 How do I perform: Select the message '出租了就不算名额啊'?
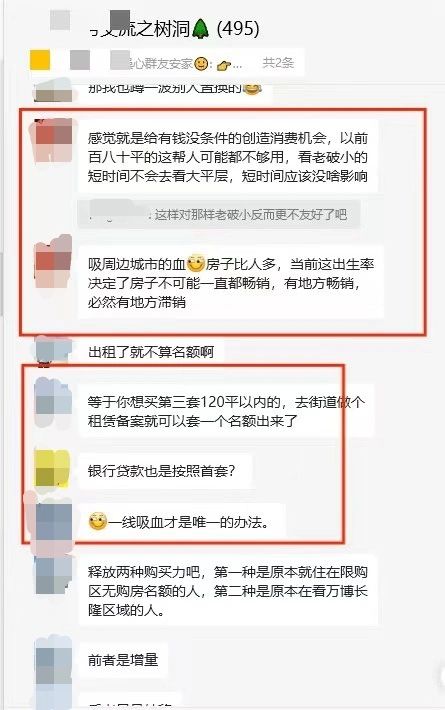click(151, 352)
